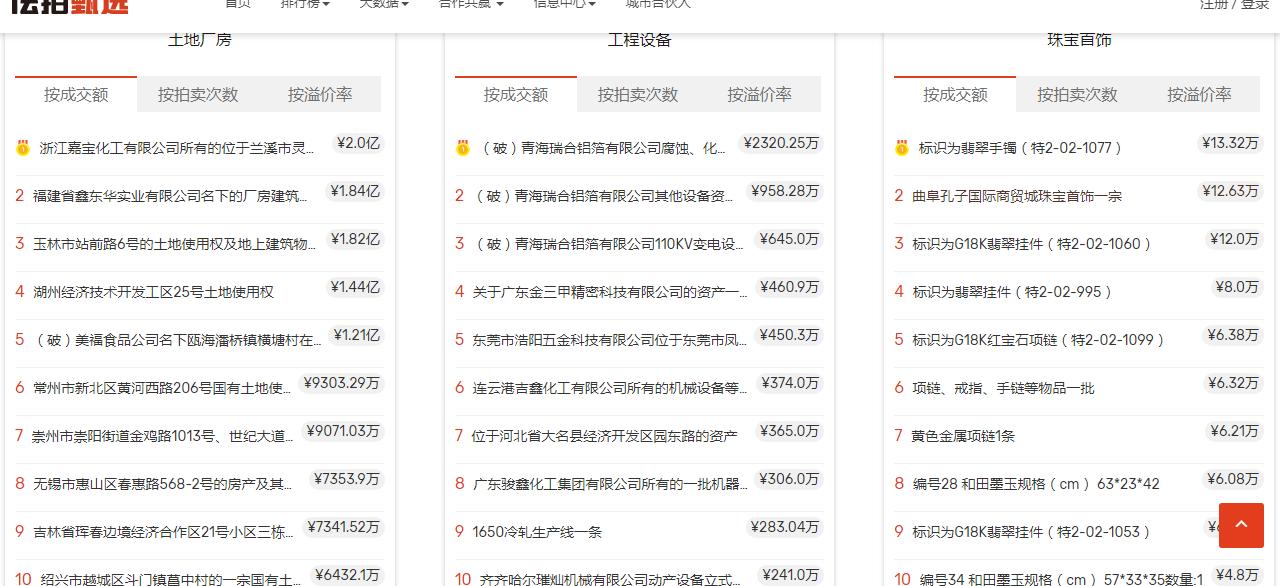Open 无锡市惠山区春惠路568-2号 listing
Screen dimensions: 1280x586
pyautogui.click(x=163, y=484)
